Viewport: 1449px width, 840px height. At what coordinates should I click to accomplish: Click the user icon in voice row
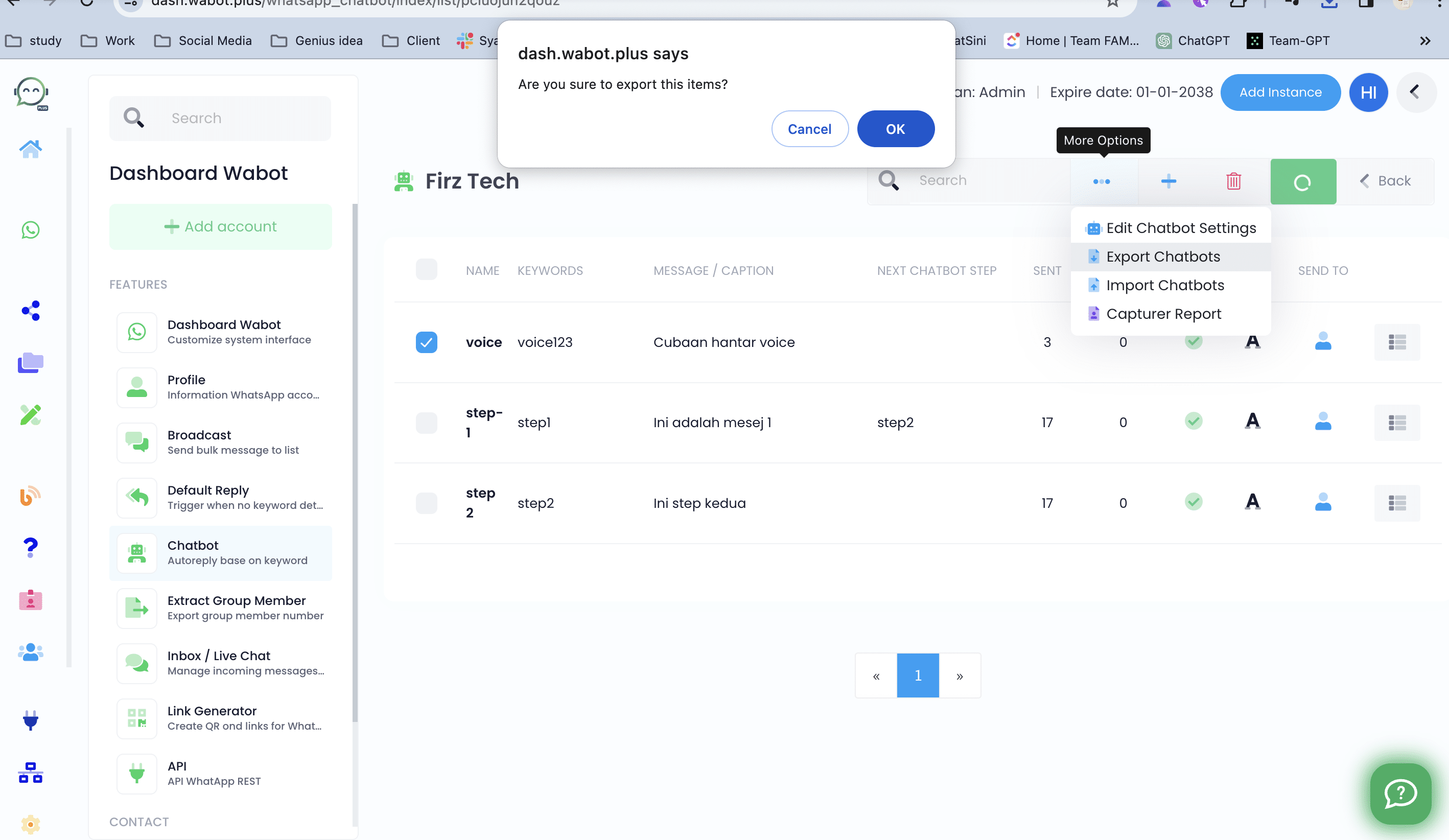pos(1323,341)
